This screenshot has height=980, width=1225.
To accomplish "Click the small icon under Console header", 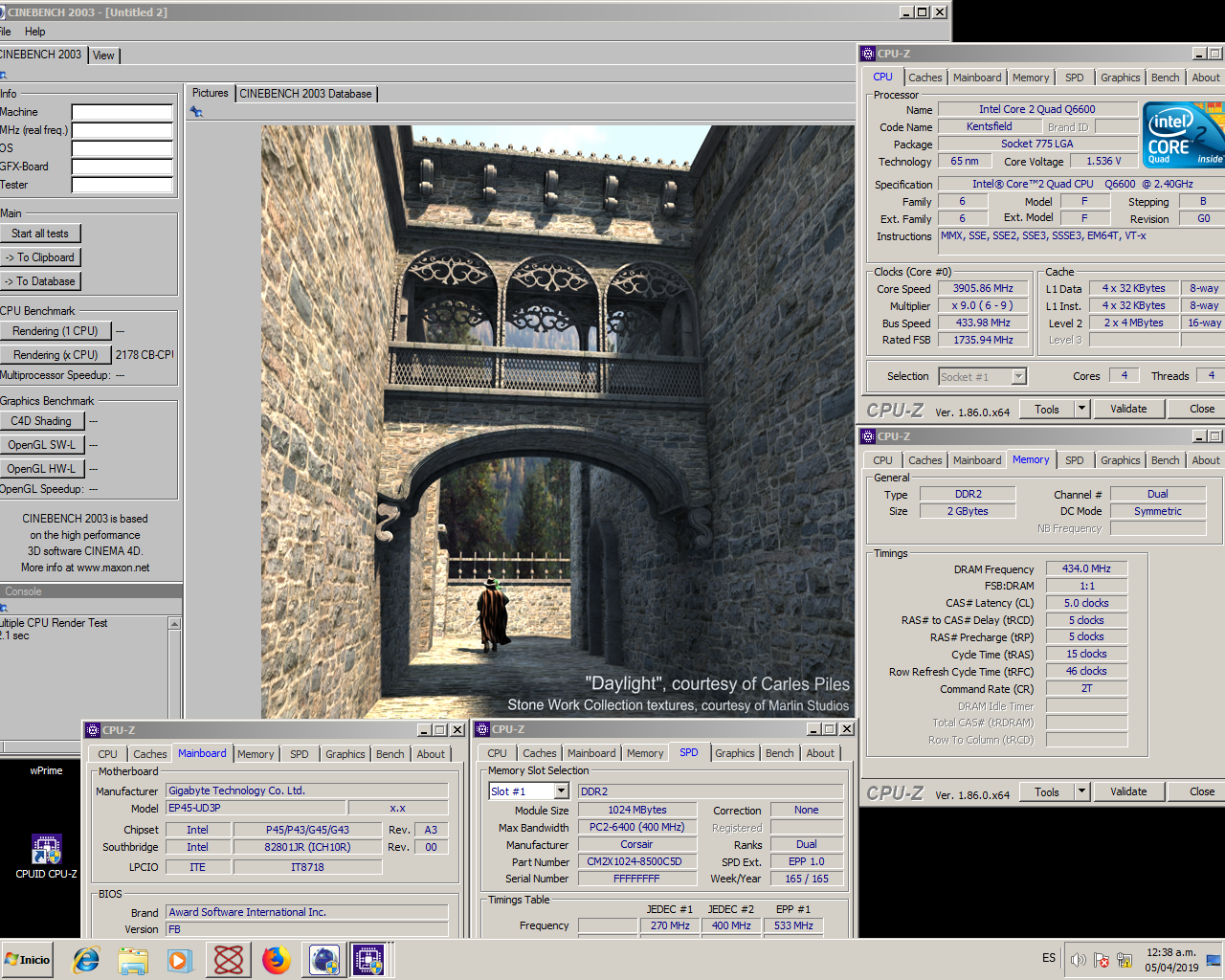I will (4, 608).
